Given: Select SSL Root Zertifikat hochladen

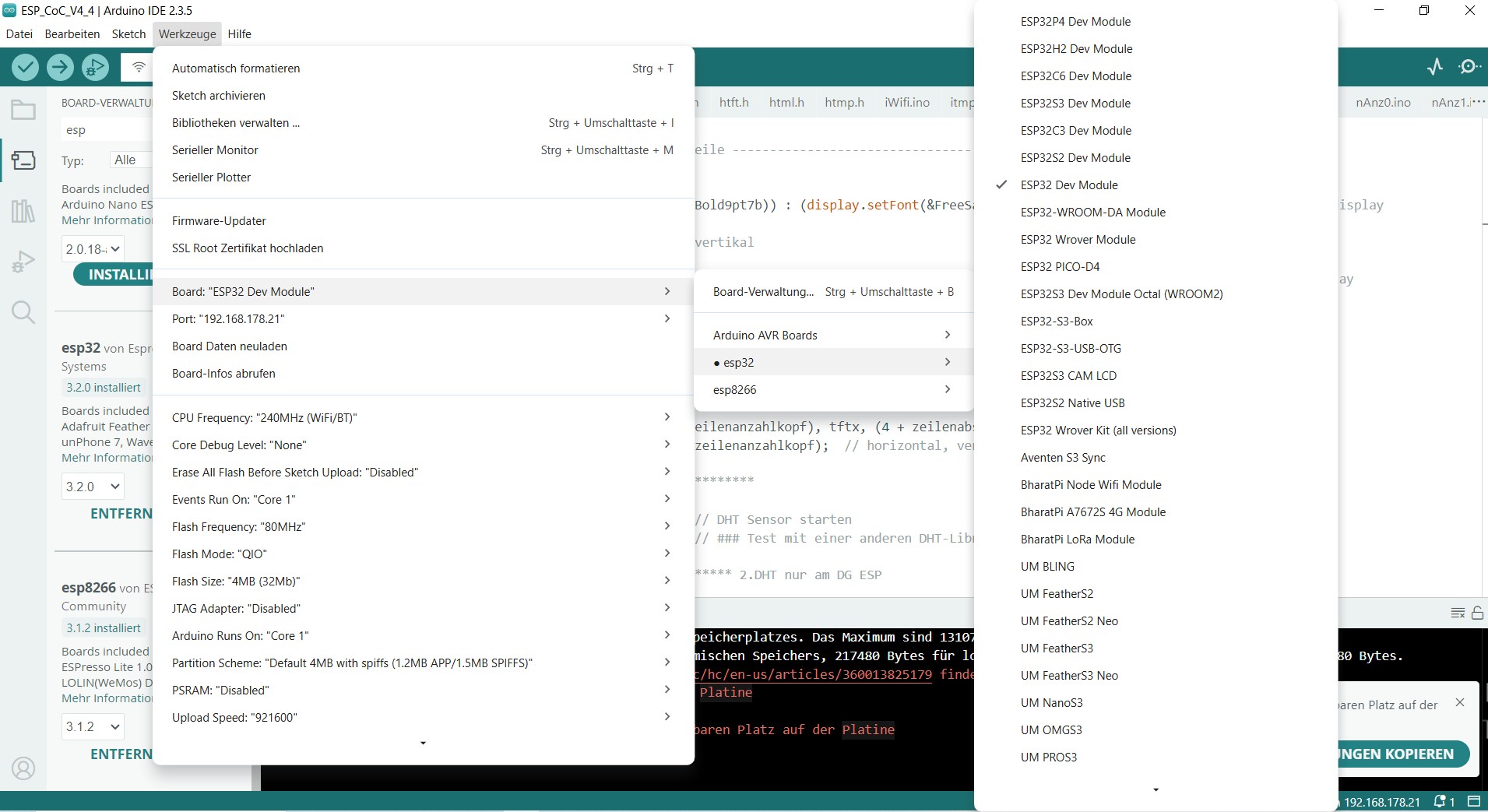Looking at the screenshot, I should 423,248.
